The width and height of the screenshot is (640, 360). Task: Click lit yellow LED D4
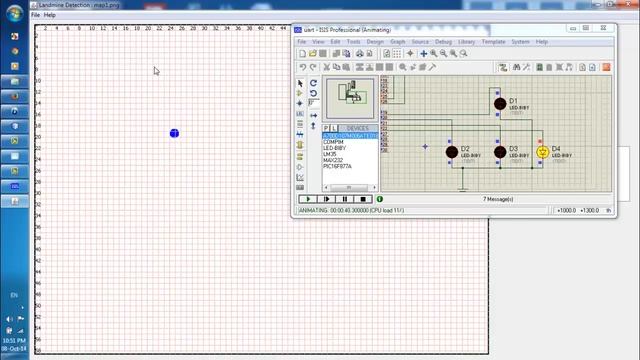[542, 152]
